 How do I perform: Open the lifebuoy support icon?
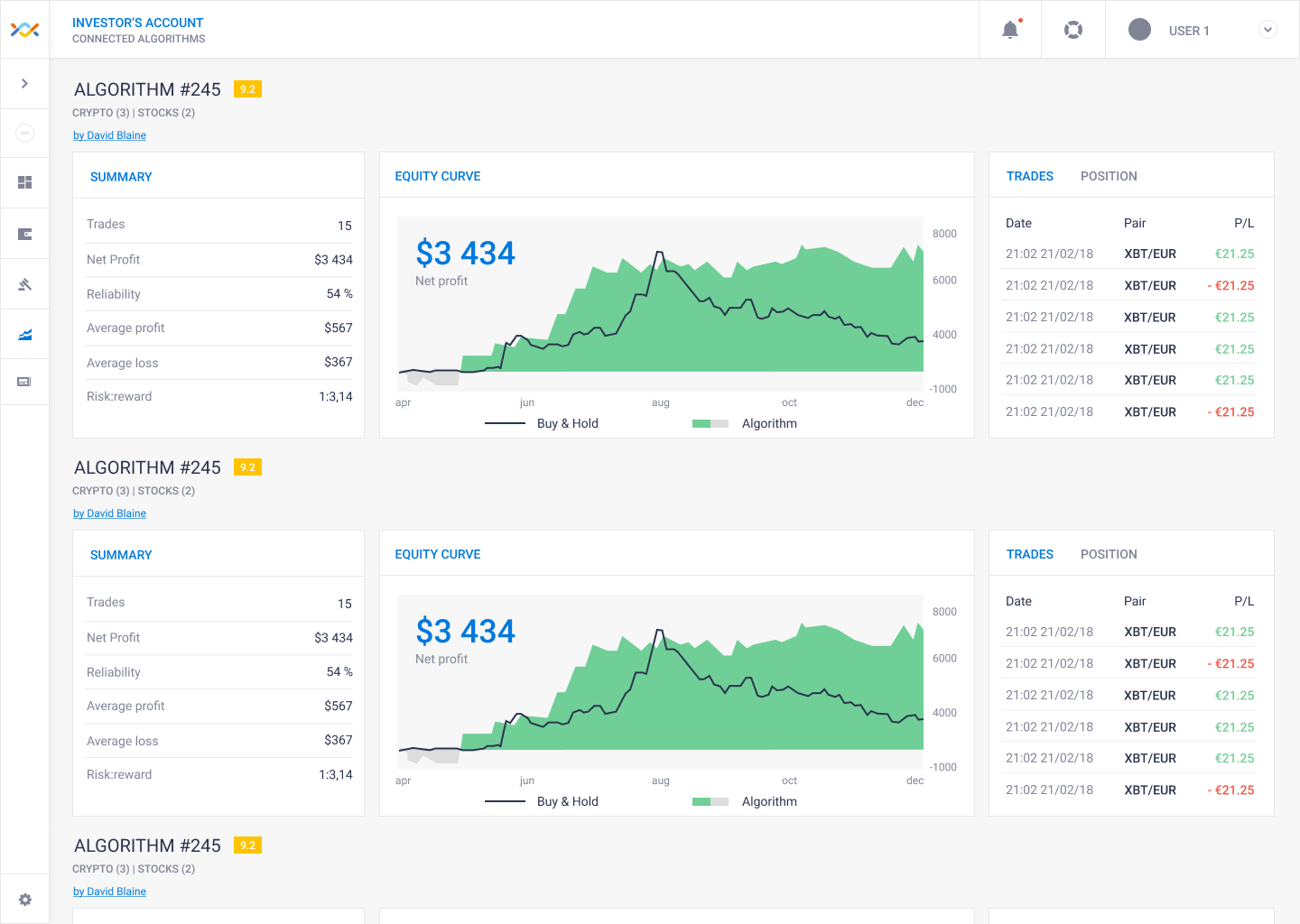(x=1073, y=30)
